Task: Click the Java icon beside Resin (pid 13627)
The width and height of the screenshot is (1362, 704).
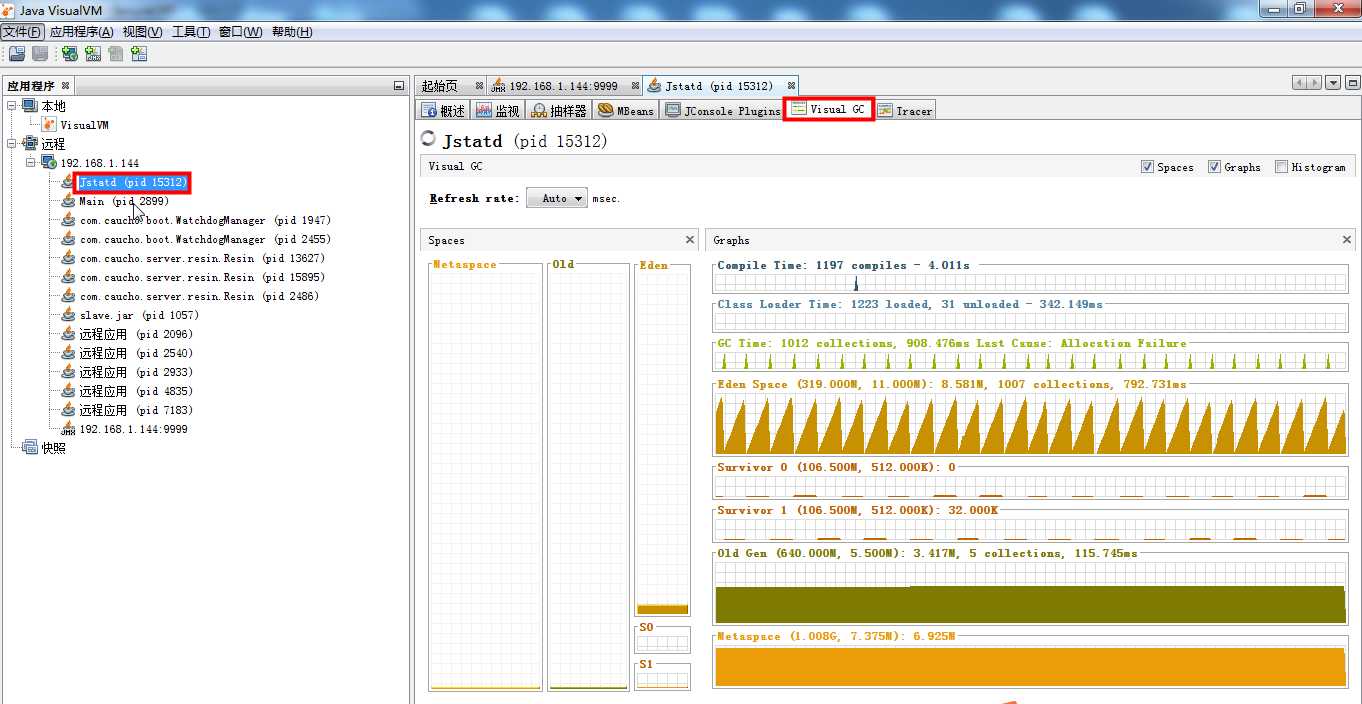Action: 68,258
